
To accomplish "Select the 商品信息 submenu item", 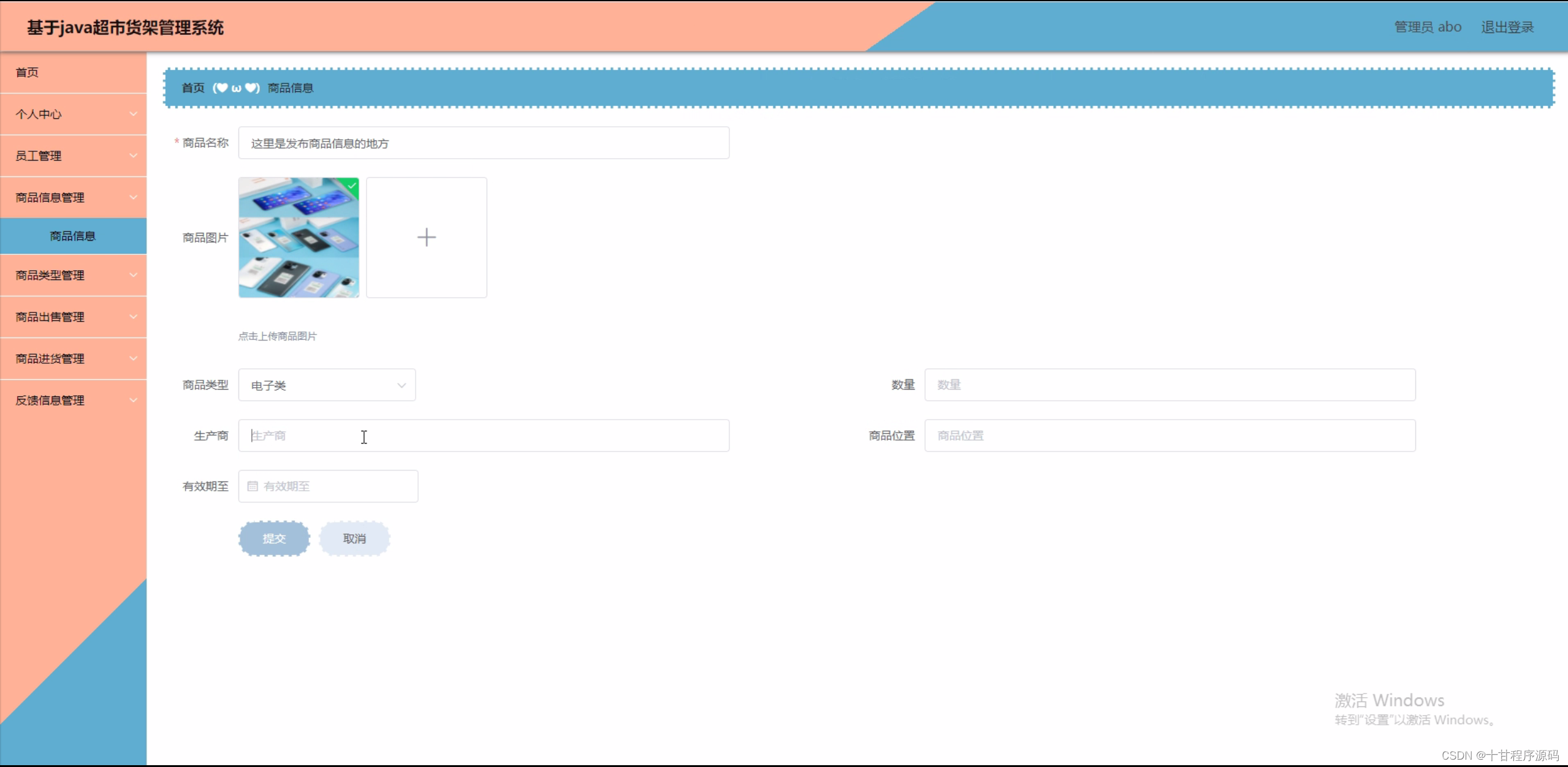I will point(72,236).
